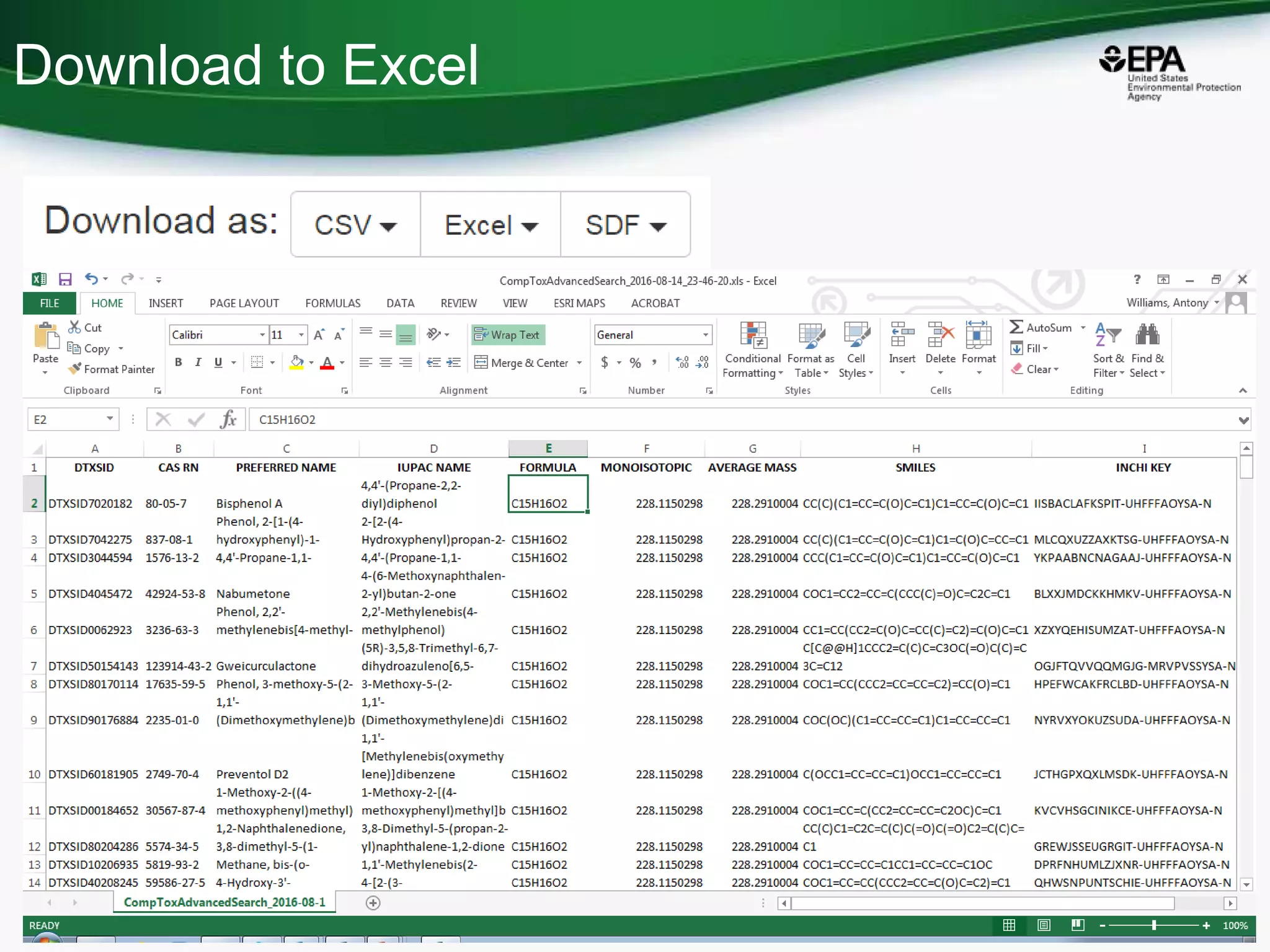Click the decrease decimal icon
The image size is (1270, 952).
click(x=703, y=363)
